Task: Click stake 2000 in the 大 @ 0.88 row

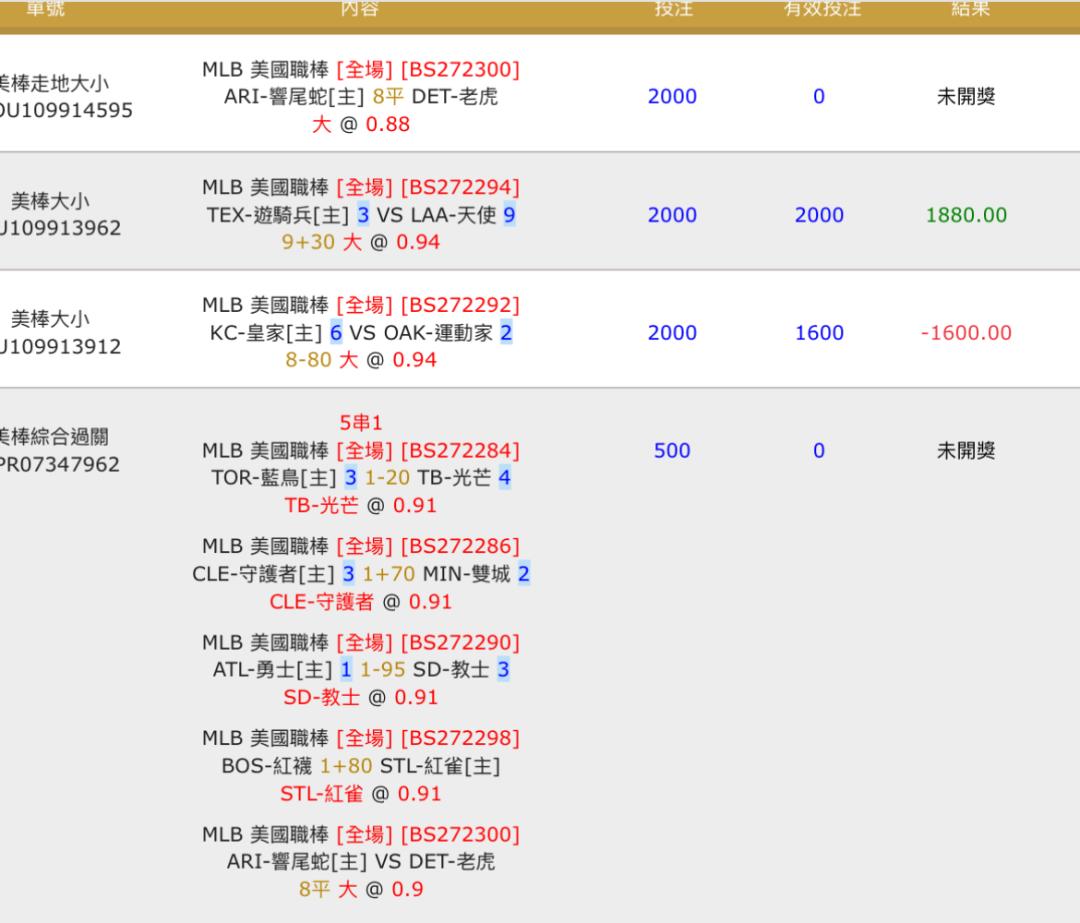Action: pyautogui.click(x=672, y=96)
